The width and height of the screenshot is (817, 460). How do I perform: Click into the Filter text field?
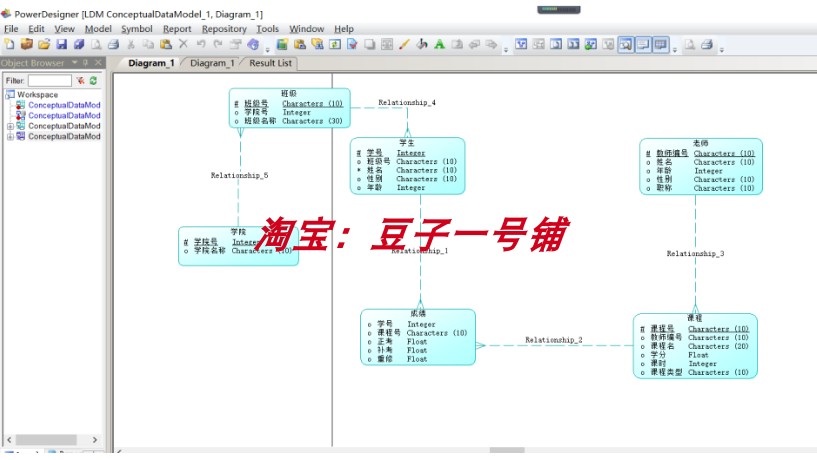point(49,81)
